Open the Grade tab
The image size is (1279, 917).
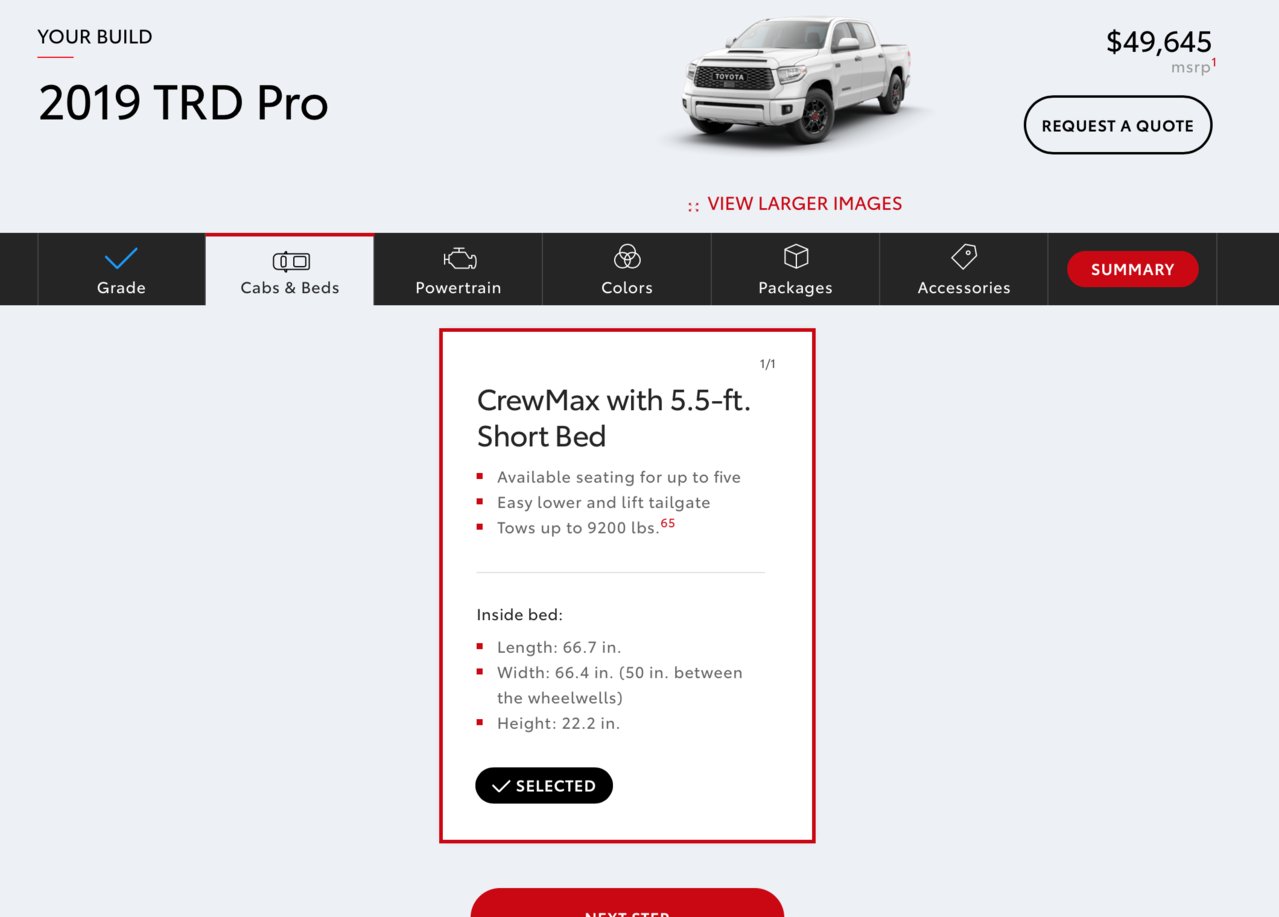click(121, 269)
